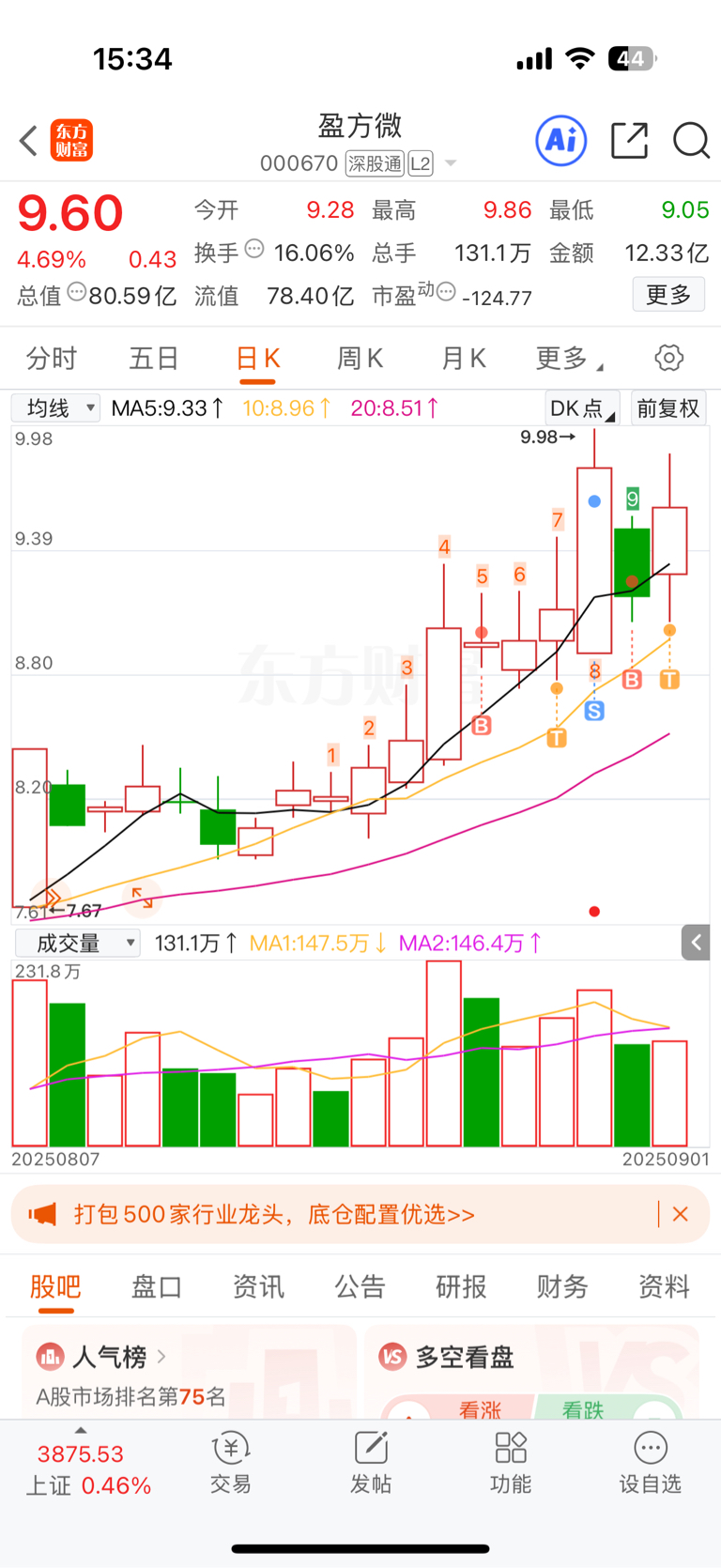721x1568 pixels.
Task: Switch to 月K chart tab
Action: pyautogui.click(x=464, y=358)
